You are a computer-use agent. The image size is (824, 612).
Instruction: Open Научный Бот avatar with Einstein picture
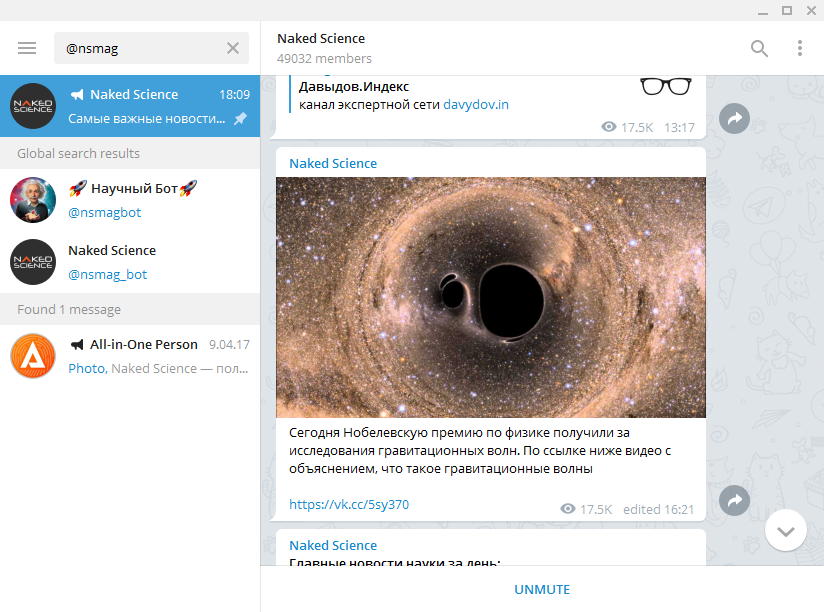33,200
